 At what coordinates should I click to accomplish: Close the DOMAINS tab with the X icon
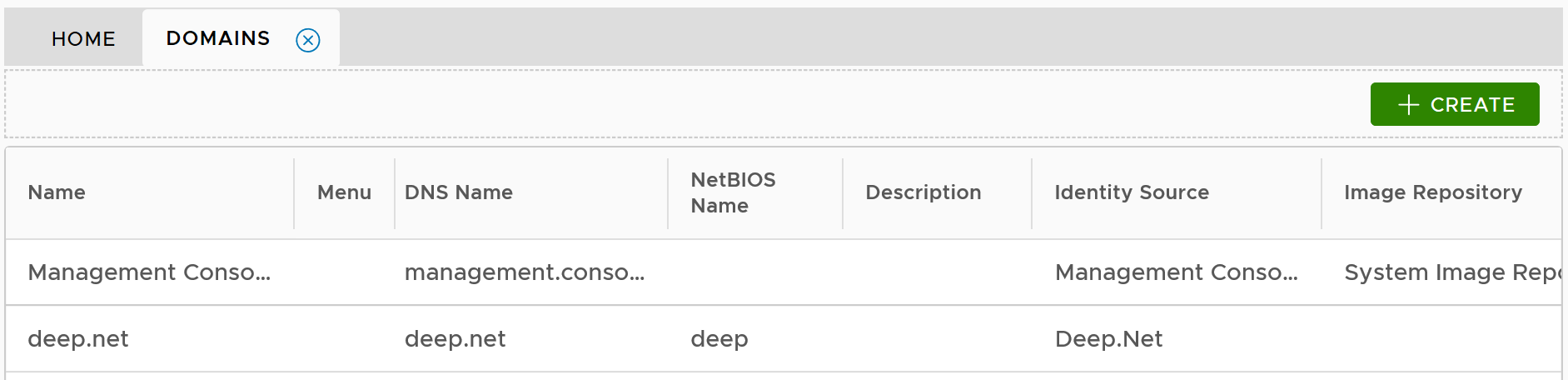coord(308,40)
